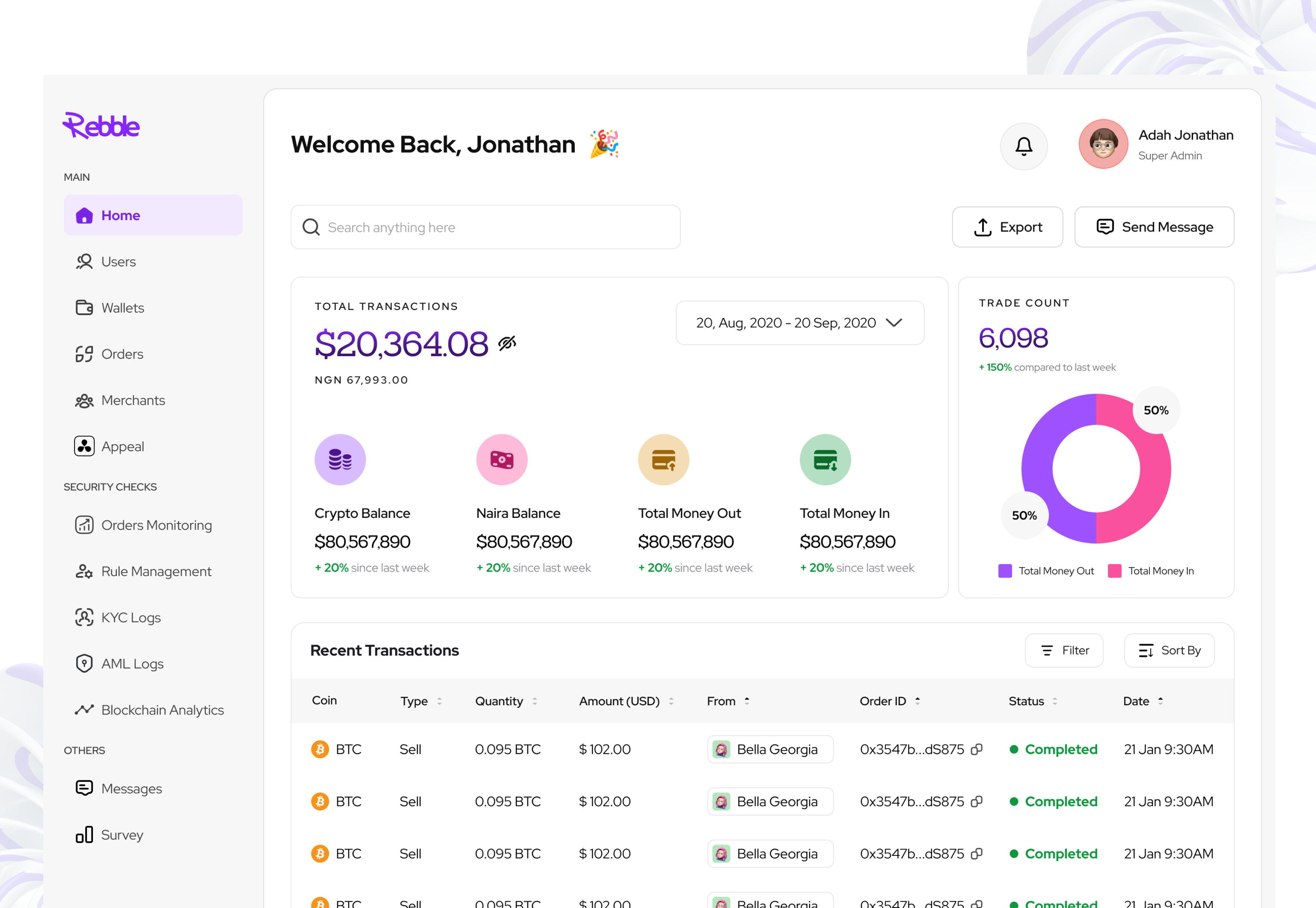Click the NGN 67,993.00 value
This screenshot has width=1316, height=908.
(x=361, y=380)
